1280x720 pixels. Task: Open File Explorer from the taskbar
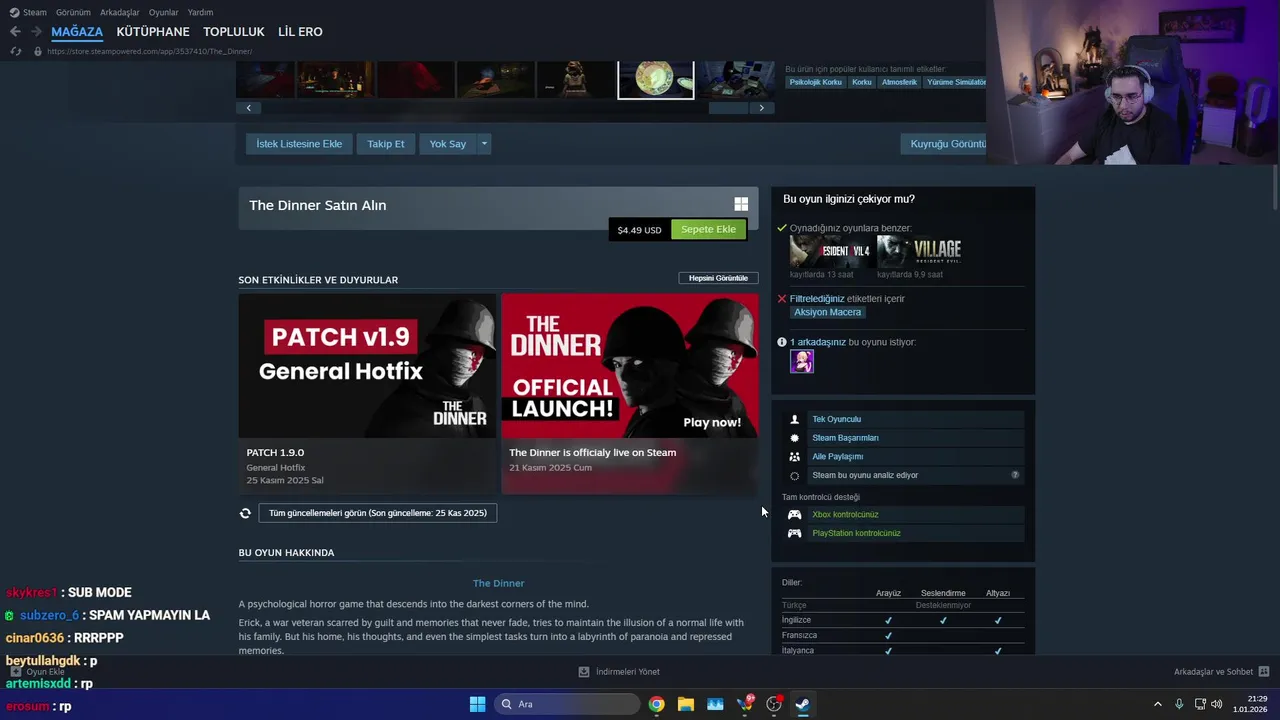coord(686,704)
